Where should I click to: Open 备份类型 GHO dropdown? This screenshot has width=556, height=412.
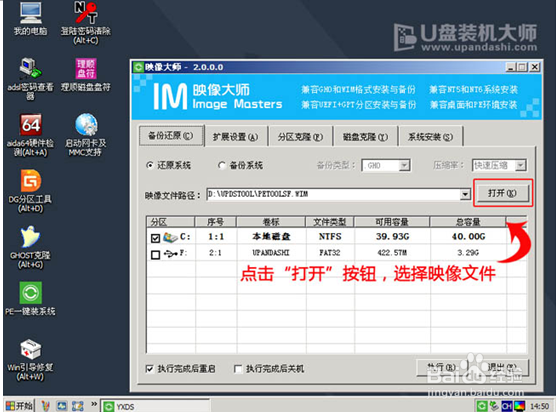(404, 166)
